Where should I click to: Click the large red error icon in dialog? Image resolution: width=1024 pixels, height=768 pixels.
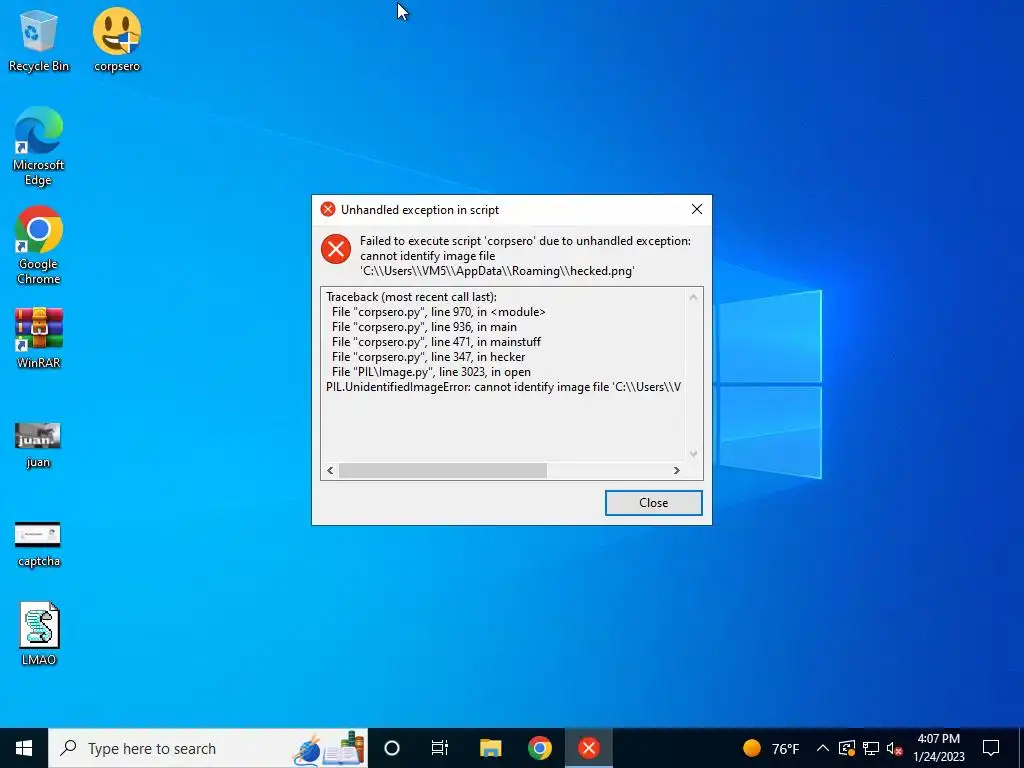[336, 249]
